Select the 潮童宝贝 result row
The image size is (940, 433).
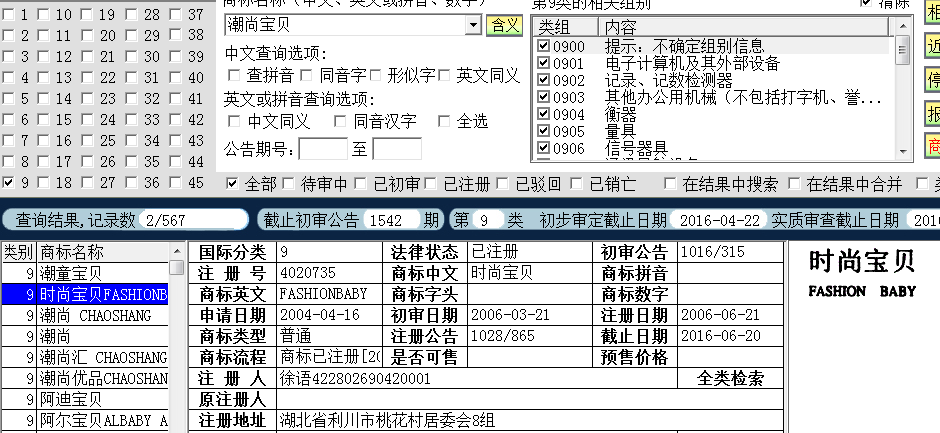[x=85, y=273]
